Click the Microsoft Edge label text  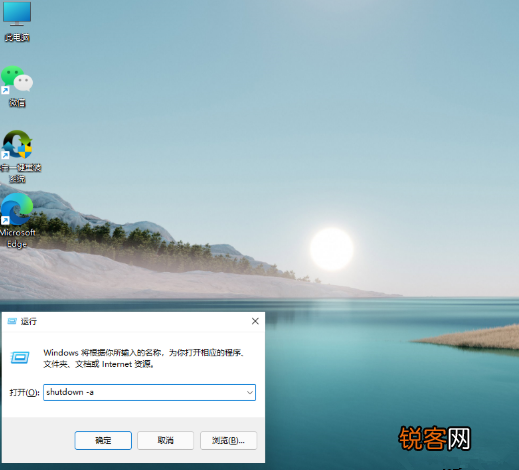[x=17, y=238]
